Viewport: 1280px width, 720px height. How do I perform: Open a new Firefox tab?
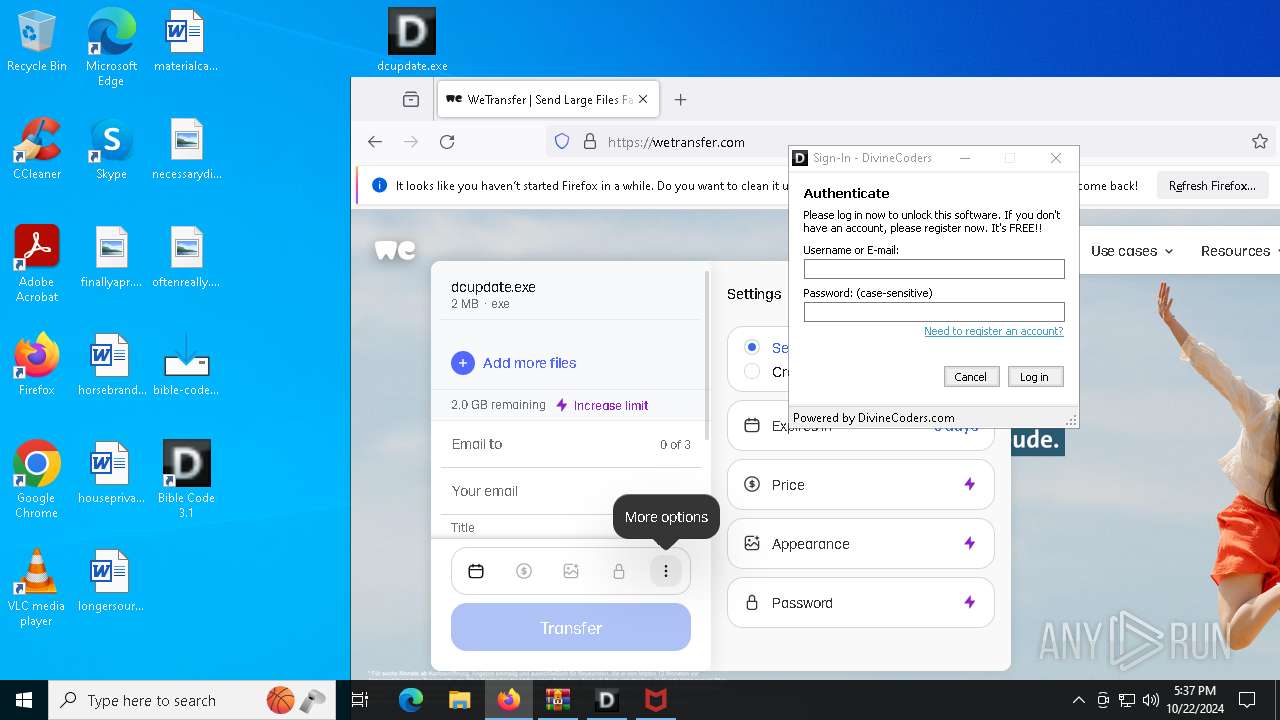point(681,99)
